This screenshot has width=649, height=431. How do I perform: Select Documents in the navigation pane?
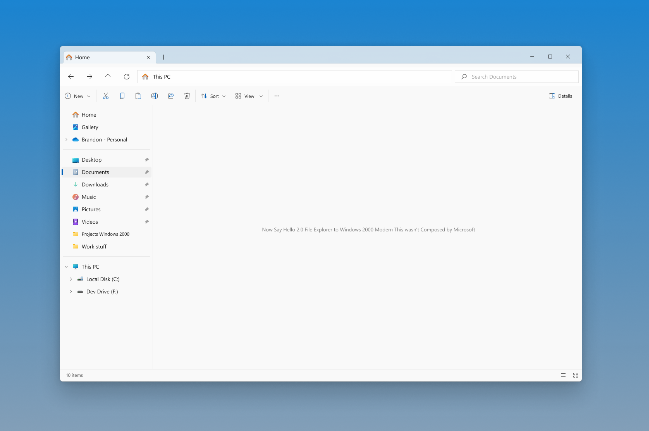pyautogui.click(x=106, y=172)
